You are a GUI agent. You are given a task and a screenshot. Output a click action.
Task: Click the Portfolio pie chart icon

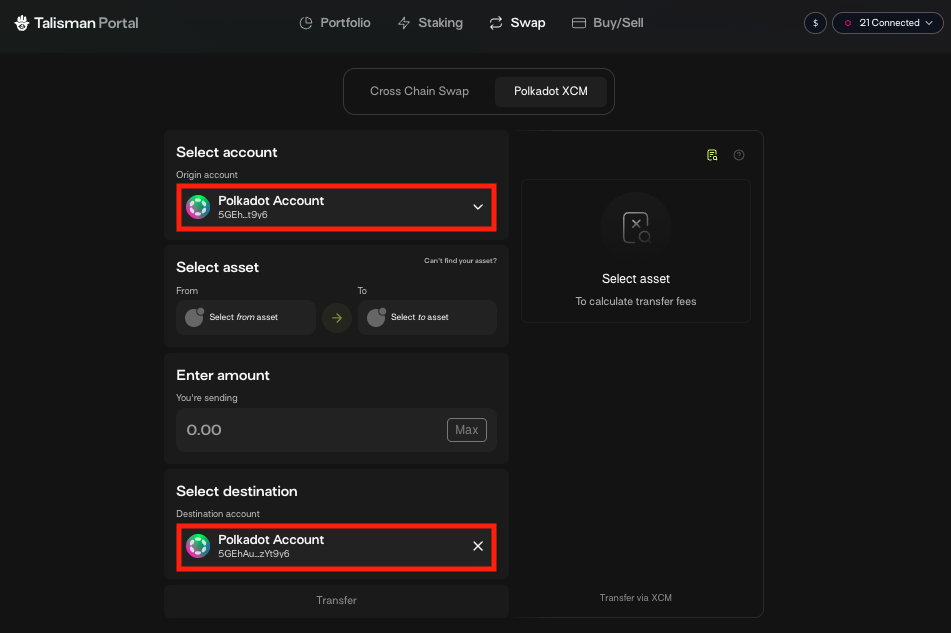(x=306, y=23)
